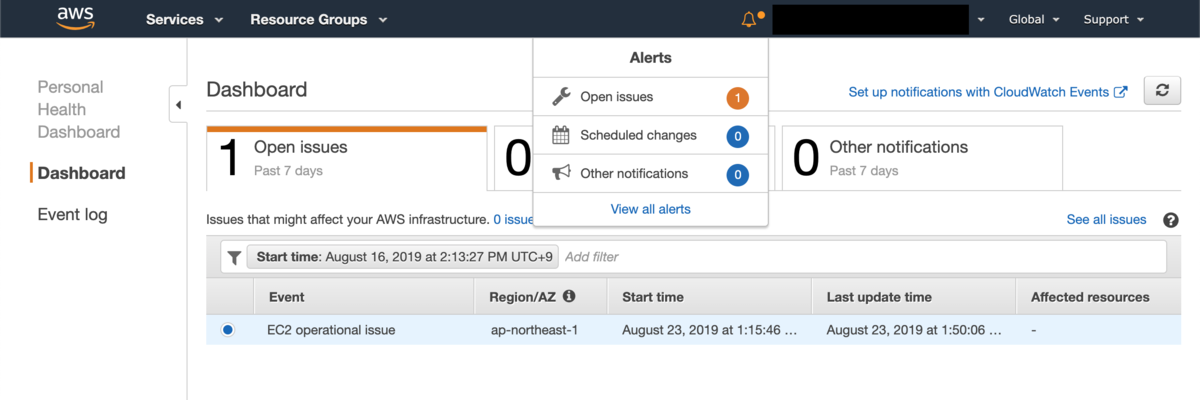Click the refresh button icon
Image resolution: width=1200 pixels, height=400 pixels.
click(1161, 90)
